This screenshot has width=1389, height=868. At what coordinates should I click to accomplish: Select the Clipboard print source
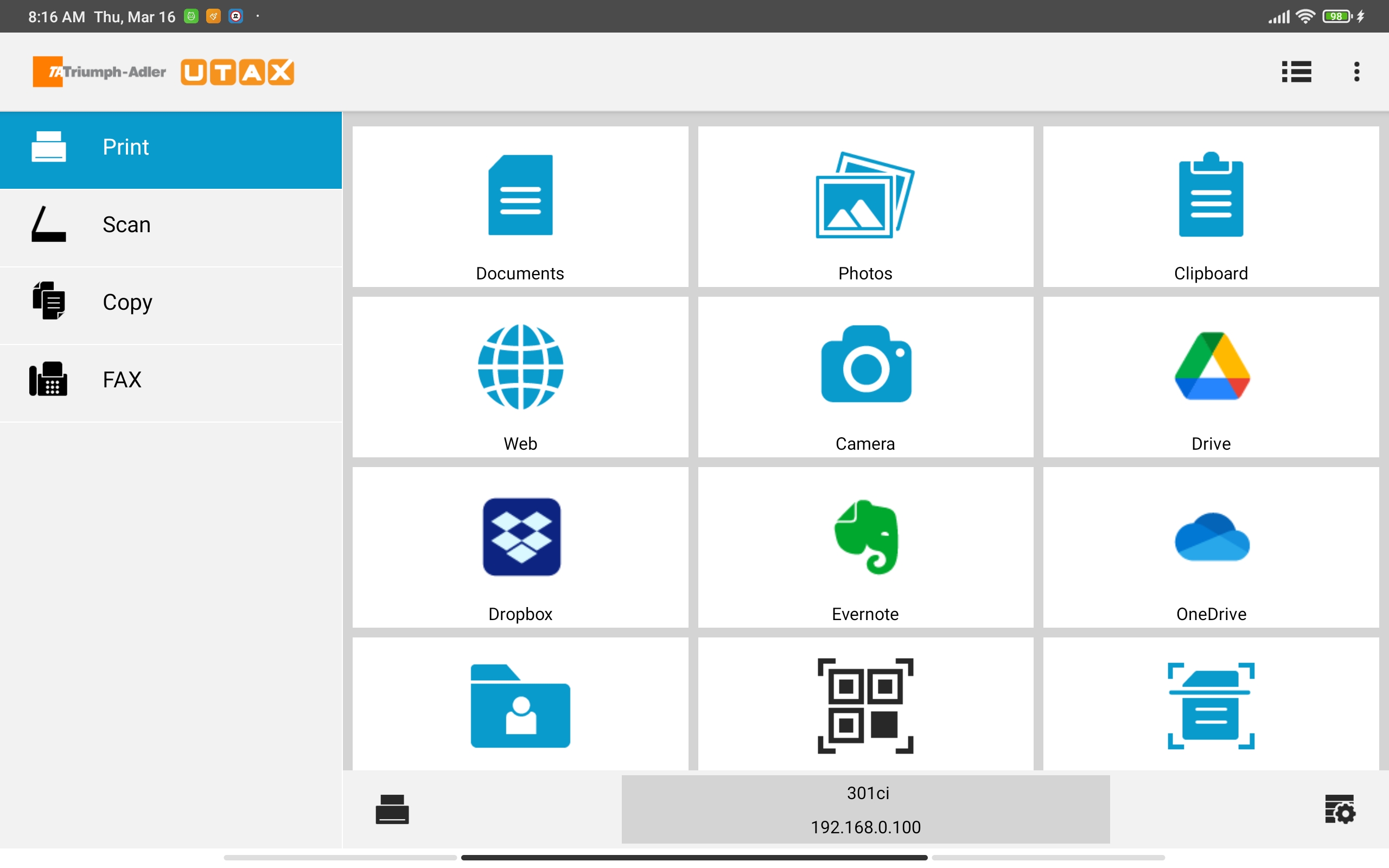coord(1211,207)
